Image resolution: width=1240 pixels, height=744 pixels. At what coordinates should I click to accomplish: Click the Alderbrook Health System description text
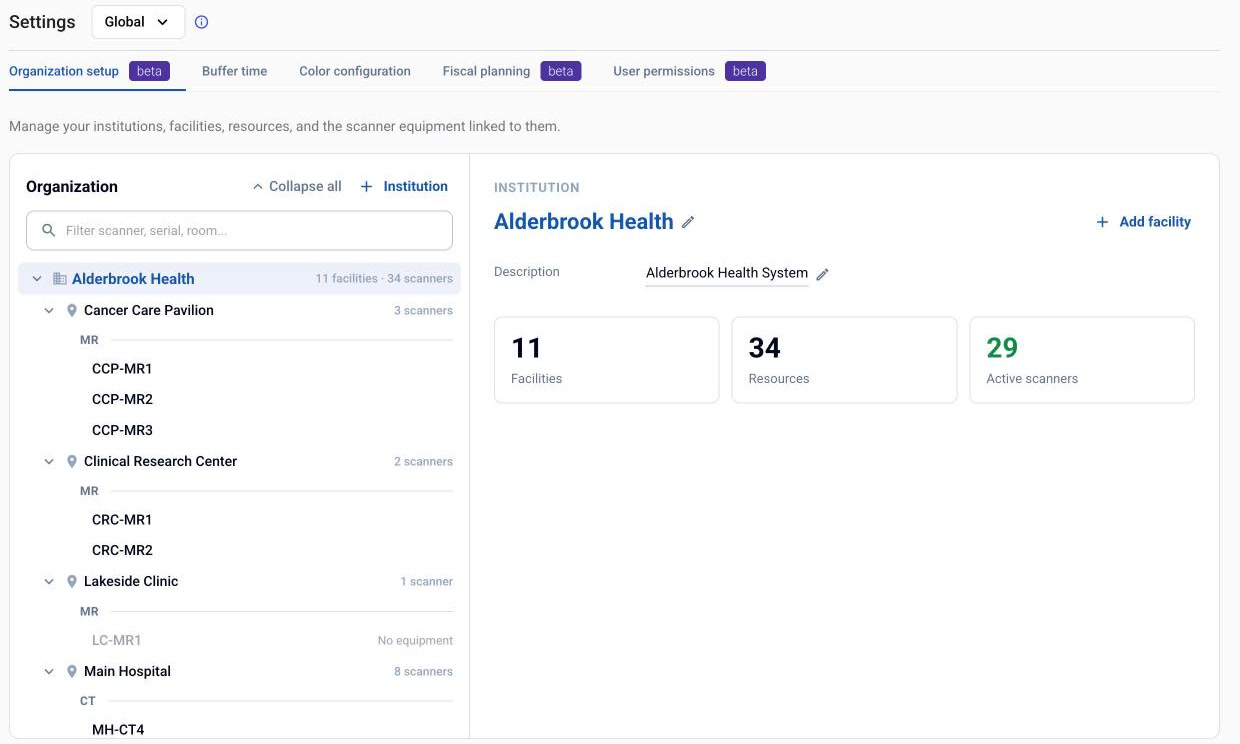tap(727, 273)
